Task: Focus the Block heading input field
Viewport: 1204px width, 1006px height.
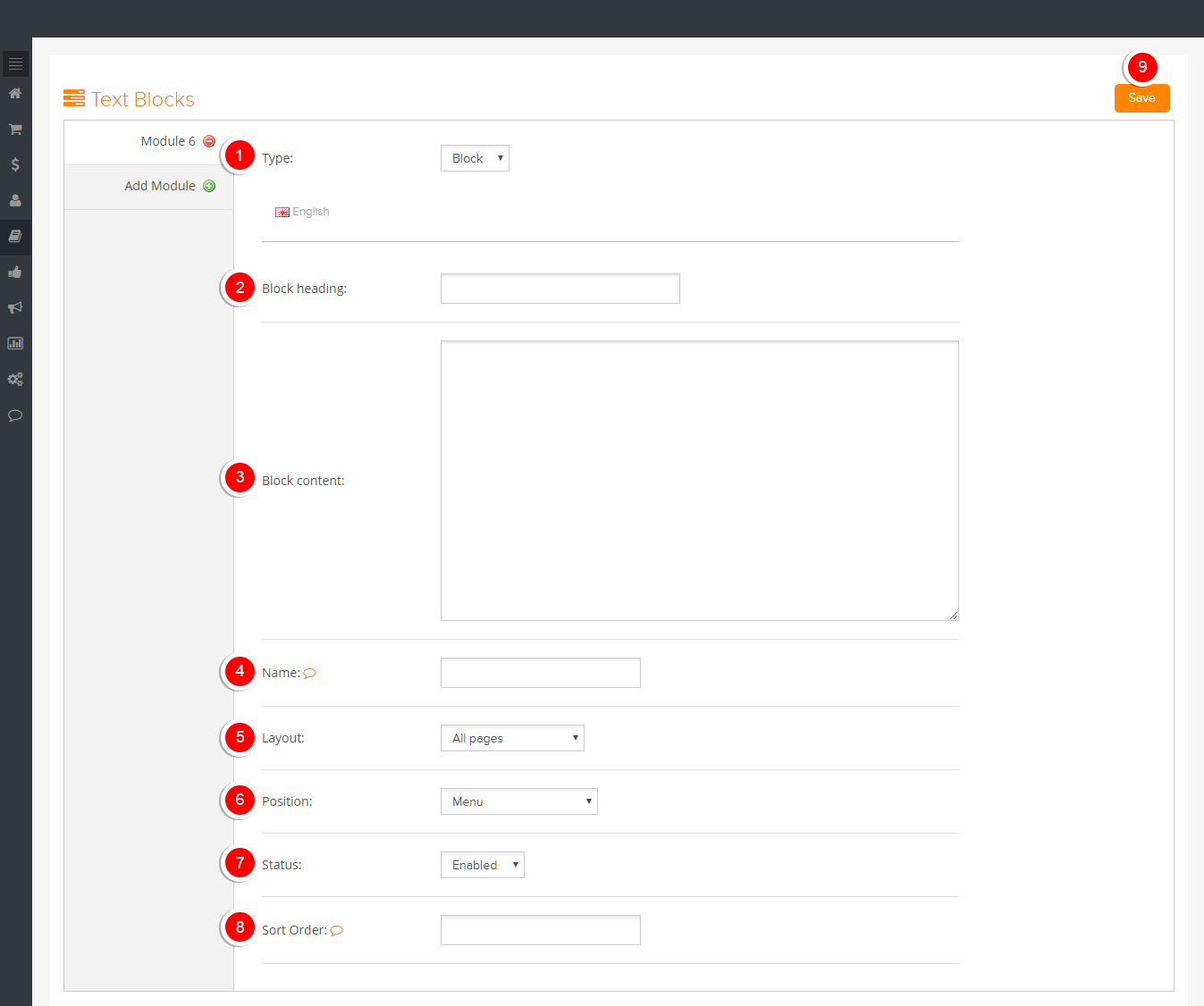Action: (x=560, y=289)
